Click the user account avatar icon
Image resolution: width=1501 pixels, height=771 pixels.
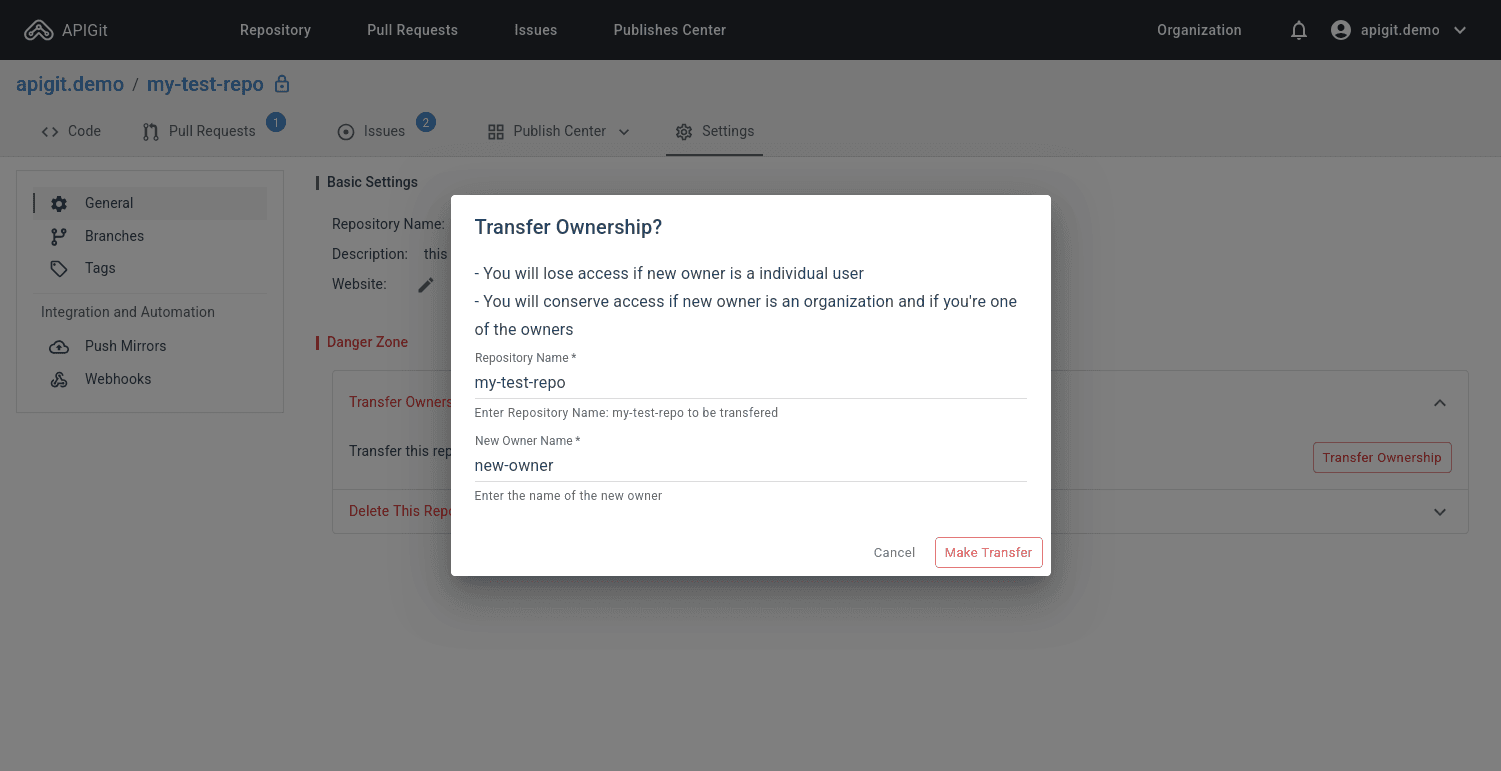coord(1341,30)
